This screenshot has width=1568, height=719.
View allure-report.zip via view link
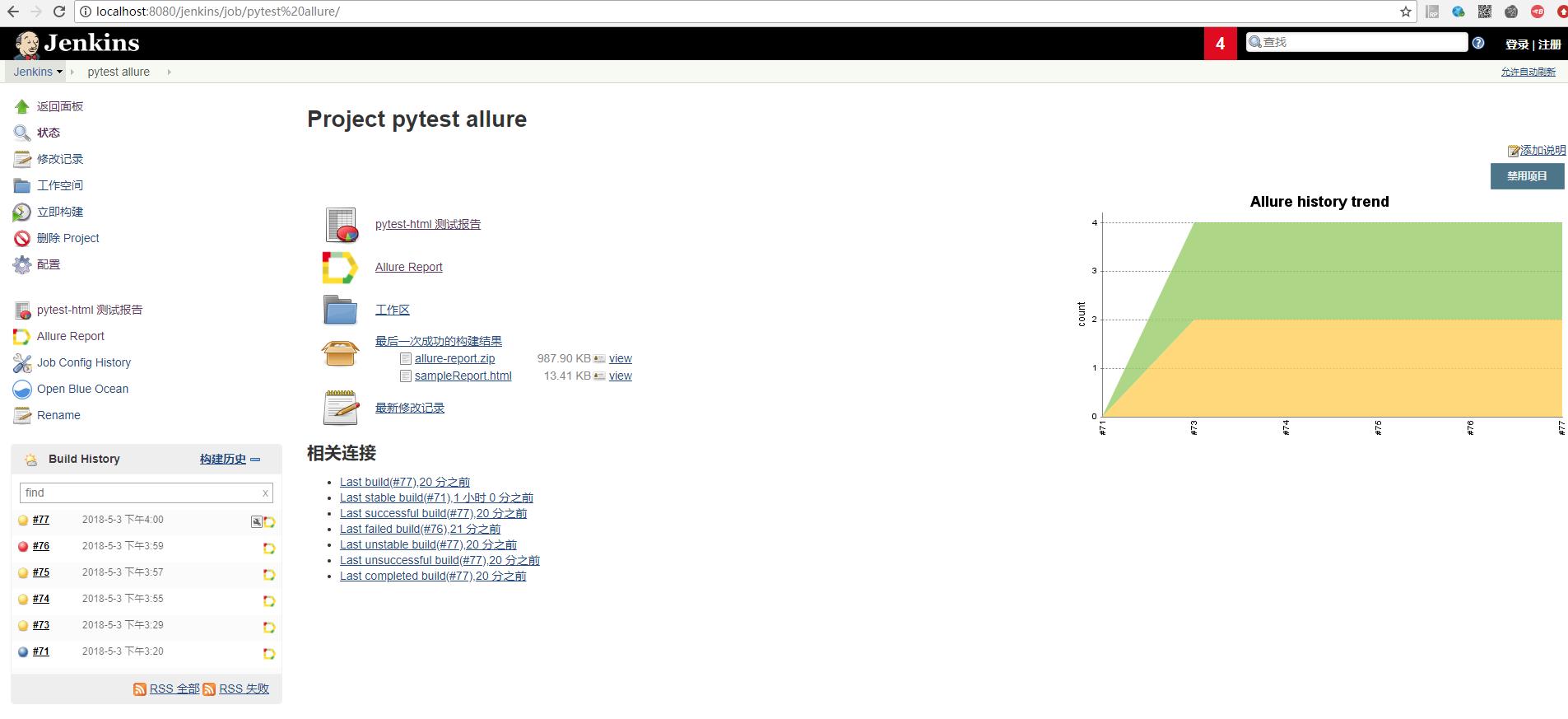tap(621, 358)
